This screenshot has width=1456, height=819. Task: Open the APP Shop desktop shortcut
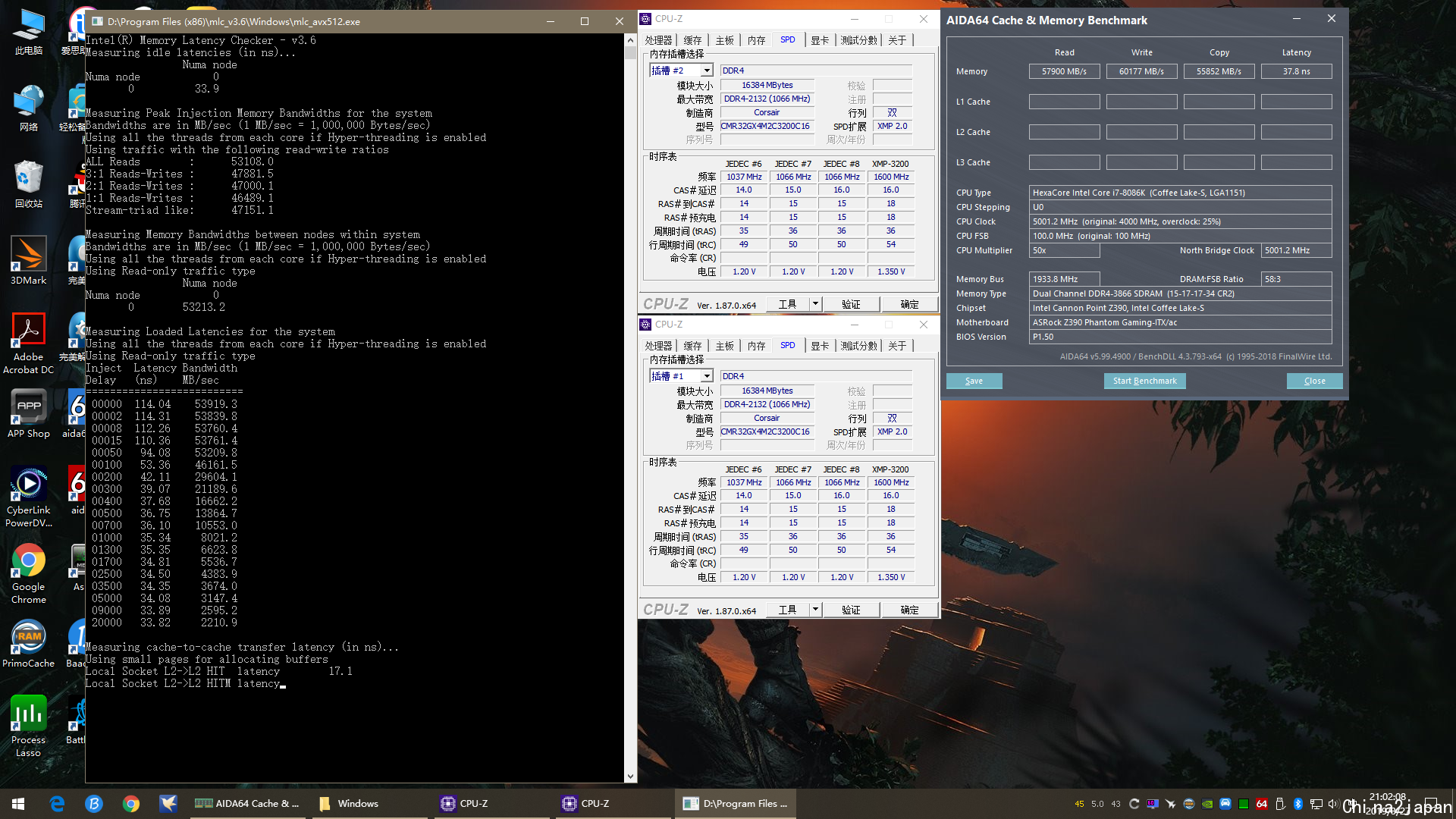[29, 414]
